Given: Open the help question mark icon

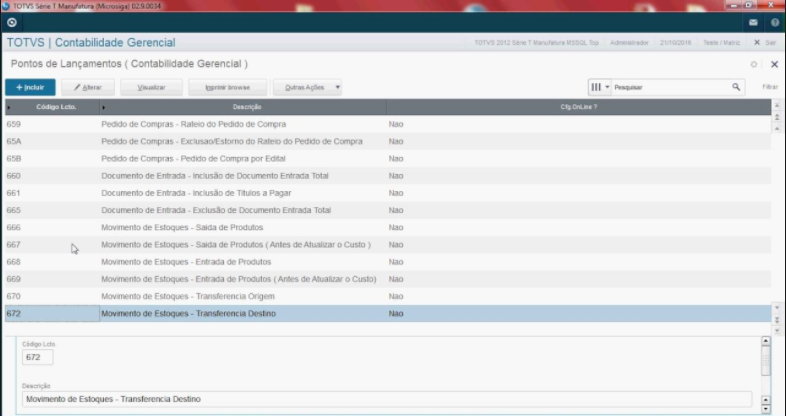Looking at the screenshot, I should 774,22.
